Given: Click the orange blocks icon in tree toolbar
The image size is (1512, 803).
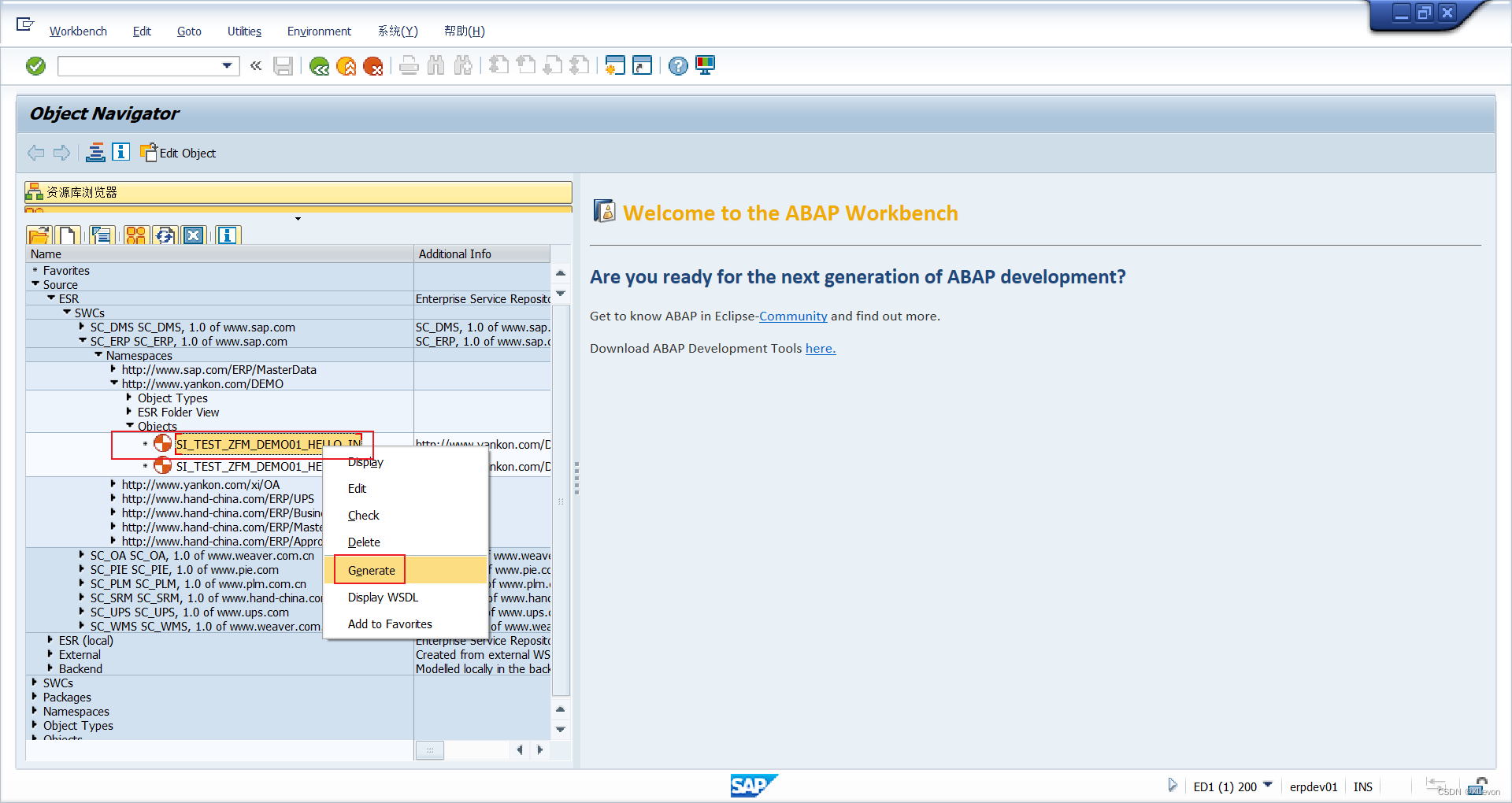Looking at the screenshot, I should (x=135, y=235).
